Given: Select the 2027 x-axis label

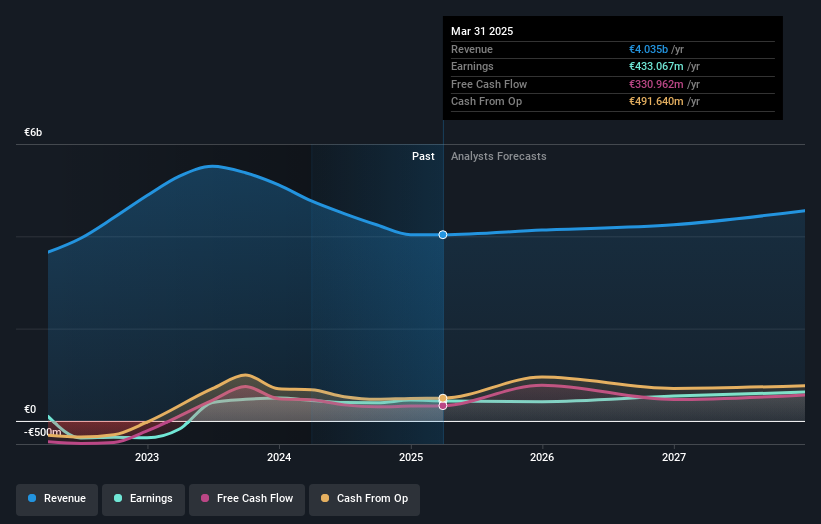Looking at the screenshot, I should pos(674,457).
